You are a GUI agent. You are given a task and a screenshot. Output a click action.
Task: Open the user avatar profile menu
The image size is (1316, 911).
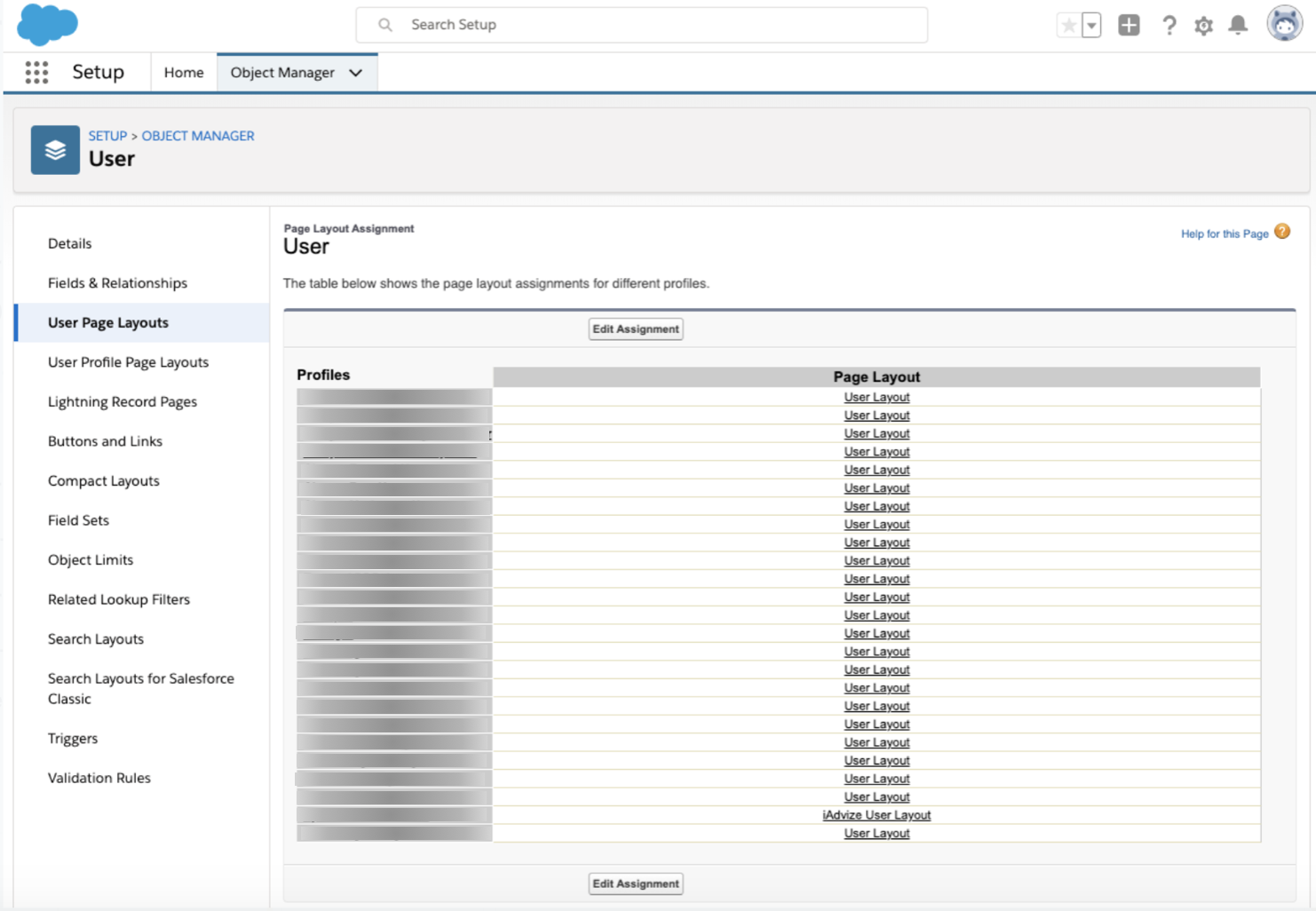(x=1284, y=24)
